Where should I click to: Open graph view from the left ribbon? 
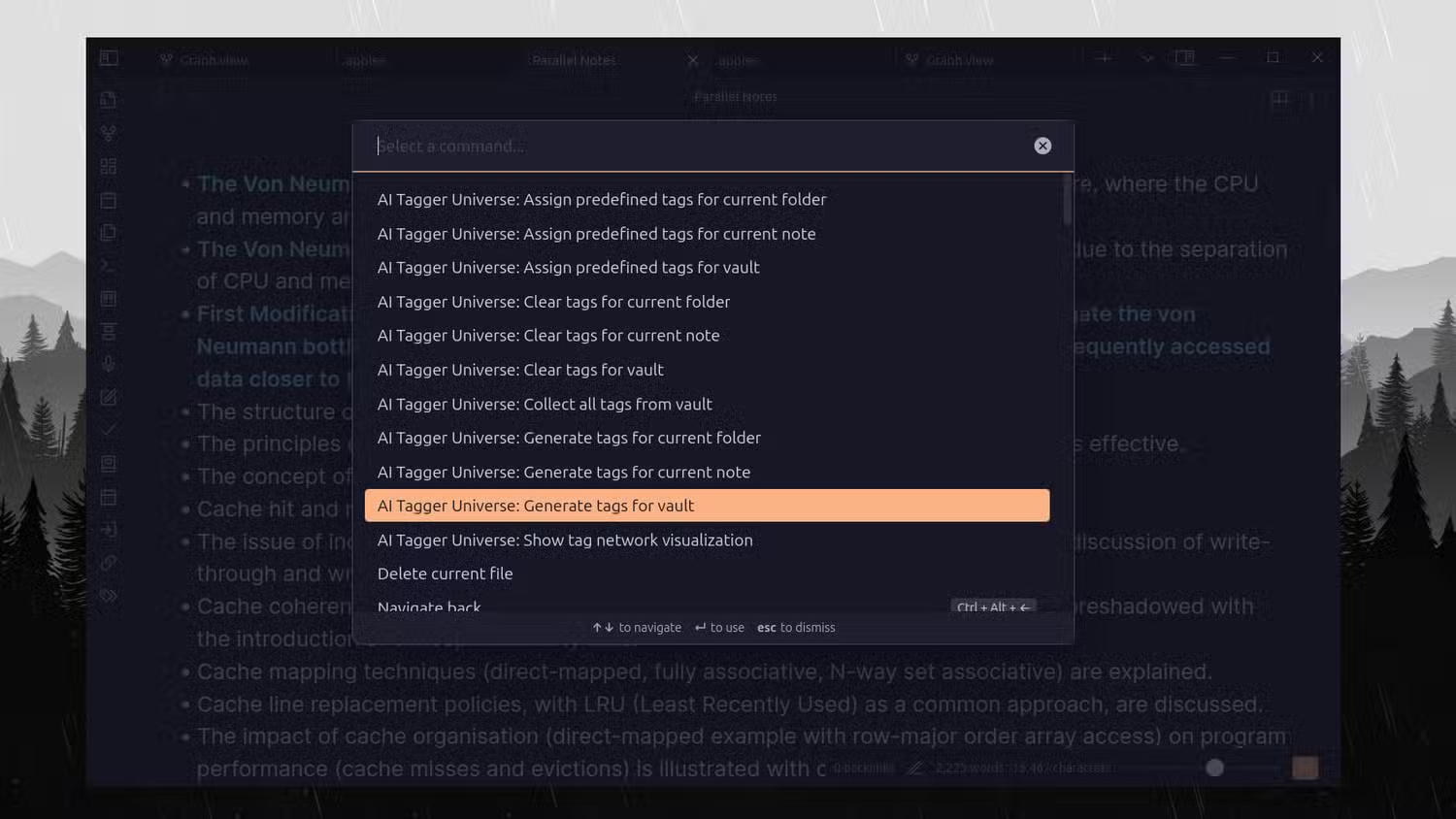pyautogui.click(x=108, y=133)
